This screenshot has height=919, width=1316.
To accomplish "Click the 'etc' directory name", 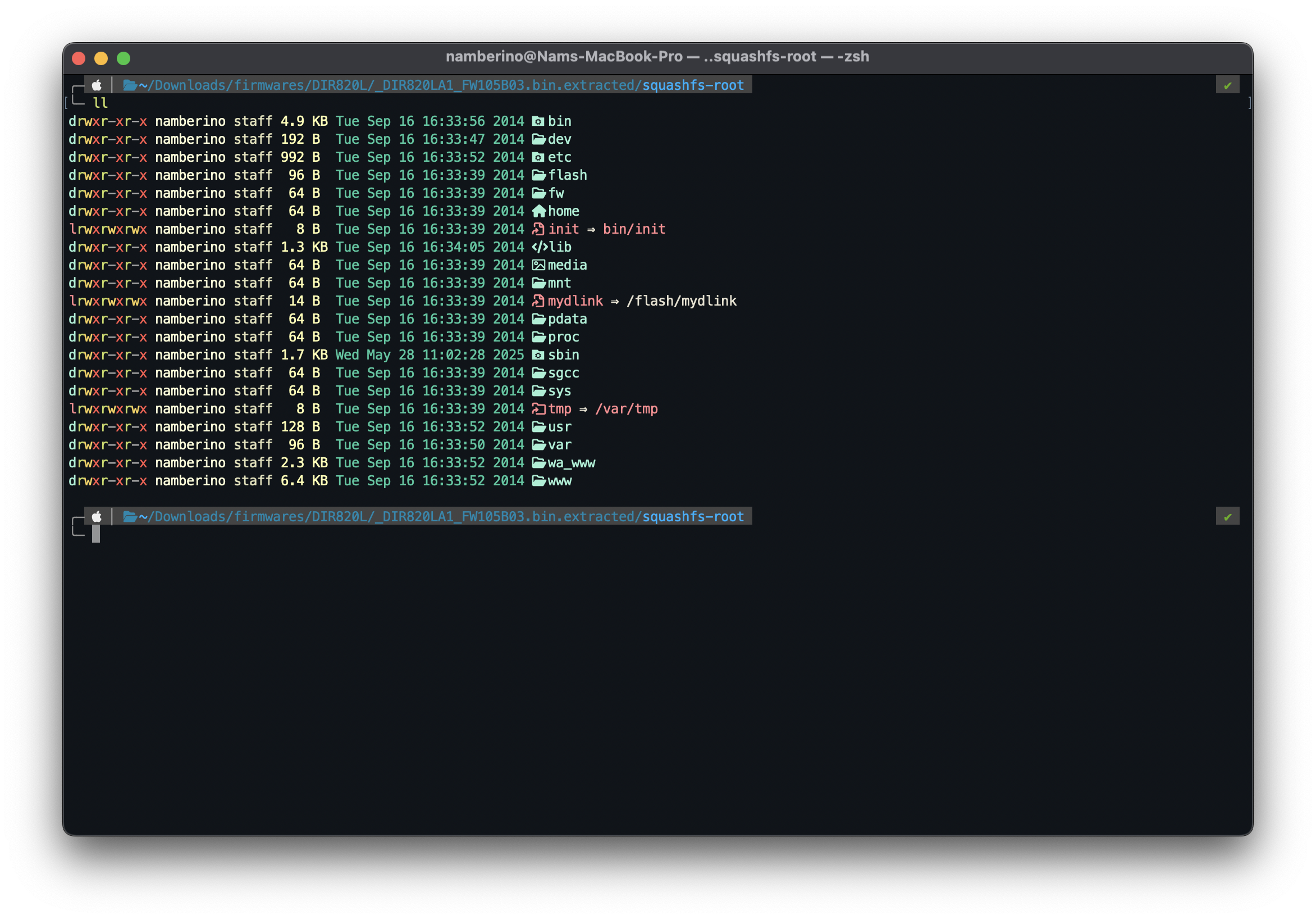I will (x=559, y=157).
